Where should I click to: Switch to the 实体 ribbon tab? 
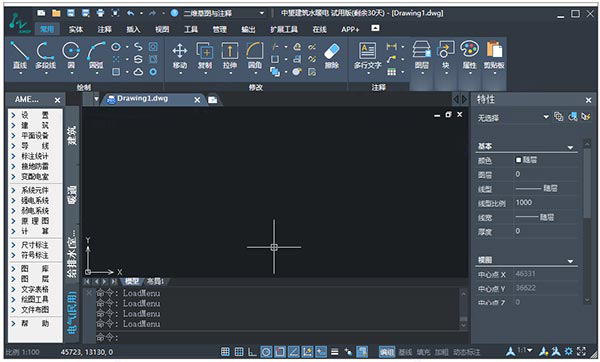[x=76, y=29]
